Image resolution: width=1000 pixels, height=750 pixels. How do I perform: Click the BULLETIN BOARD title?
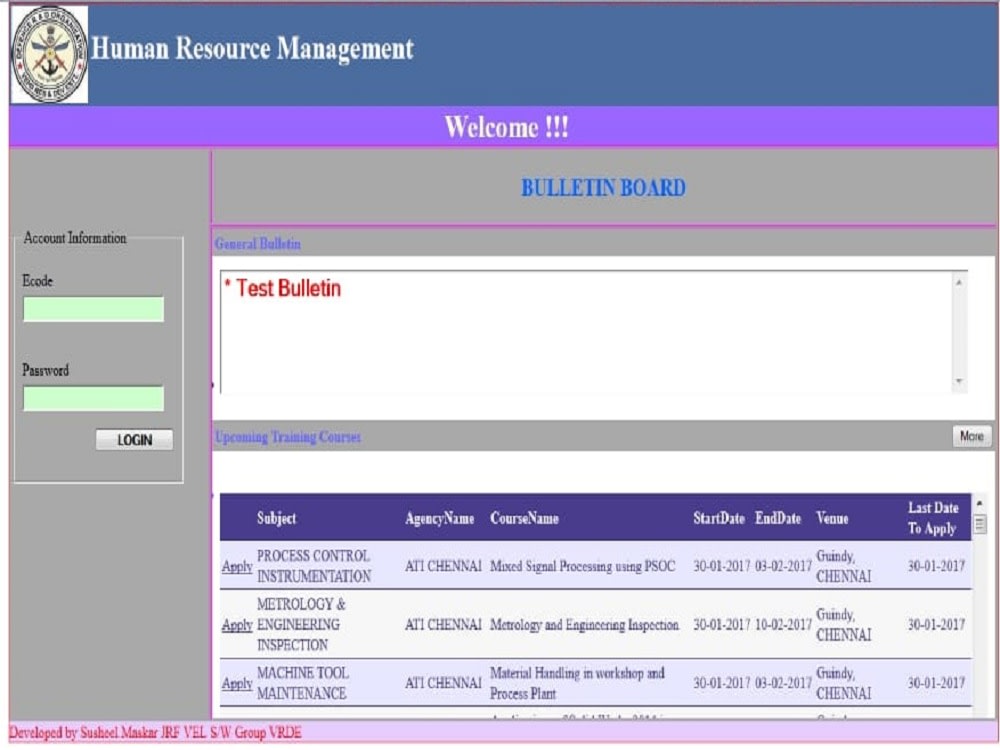tap(603, 188)
